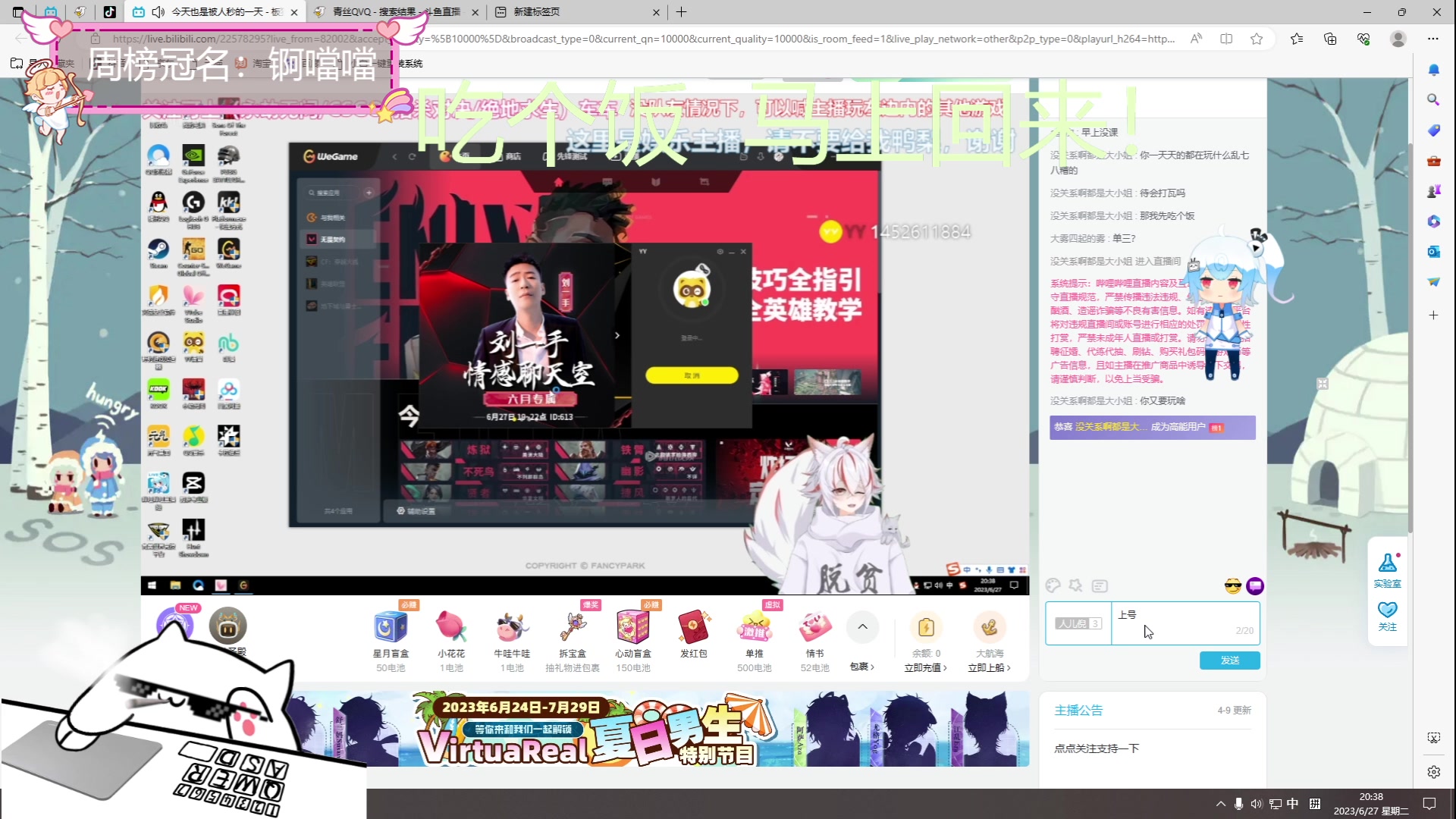Open sidebar notifications bell
The image size is (1456, 819).
click(x=1433, y=70)
